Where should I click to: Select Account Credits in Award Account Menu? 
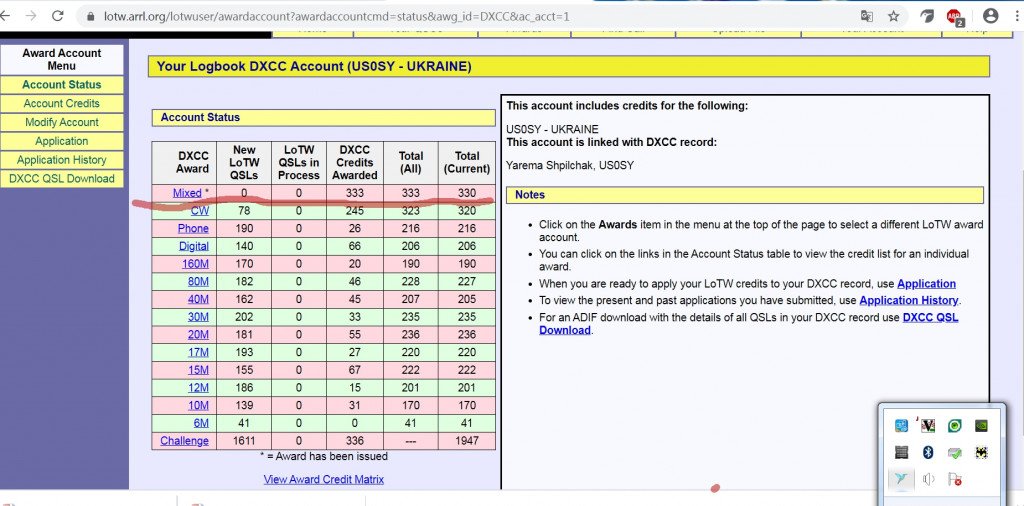62,103
